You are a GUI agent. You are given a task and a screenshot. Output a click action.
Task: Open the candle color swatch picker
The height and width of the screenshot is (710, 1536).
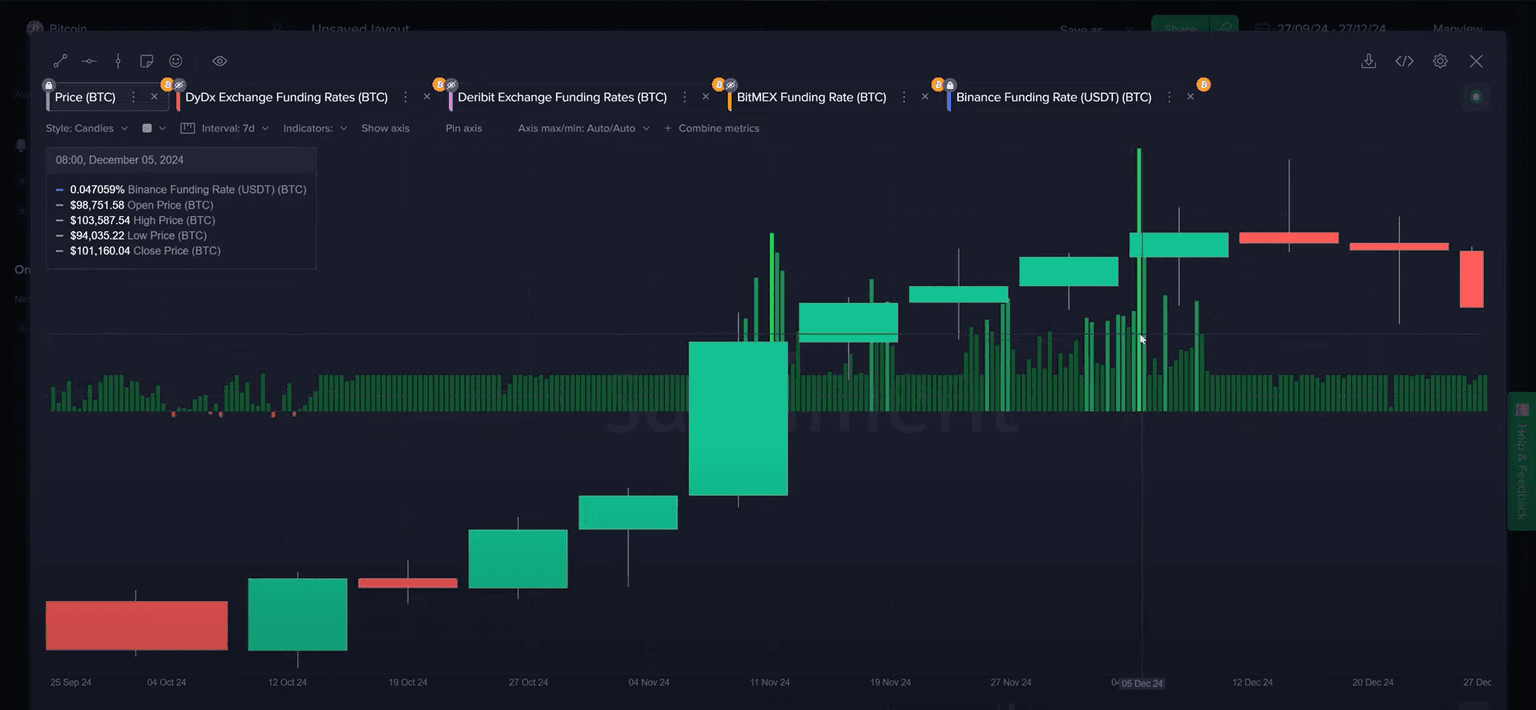154,128
